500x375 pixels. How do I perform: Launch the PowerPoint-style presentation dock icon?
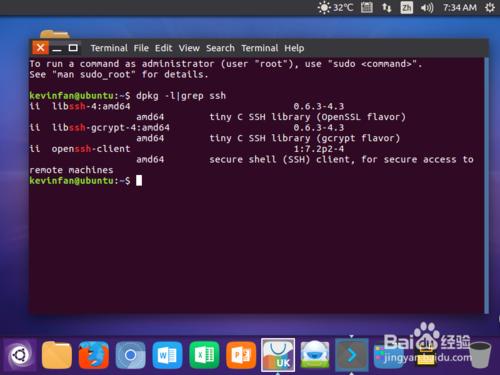pyautogui.click(x=241, y=355)
